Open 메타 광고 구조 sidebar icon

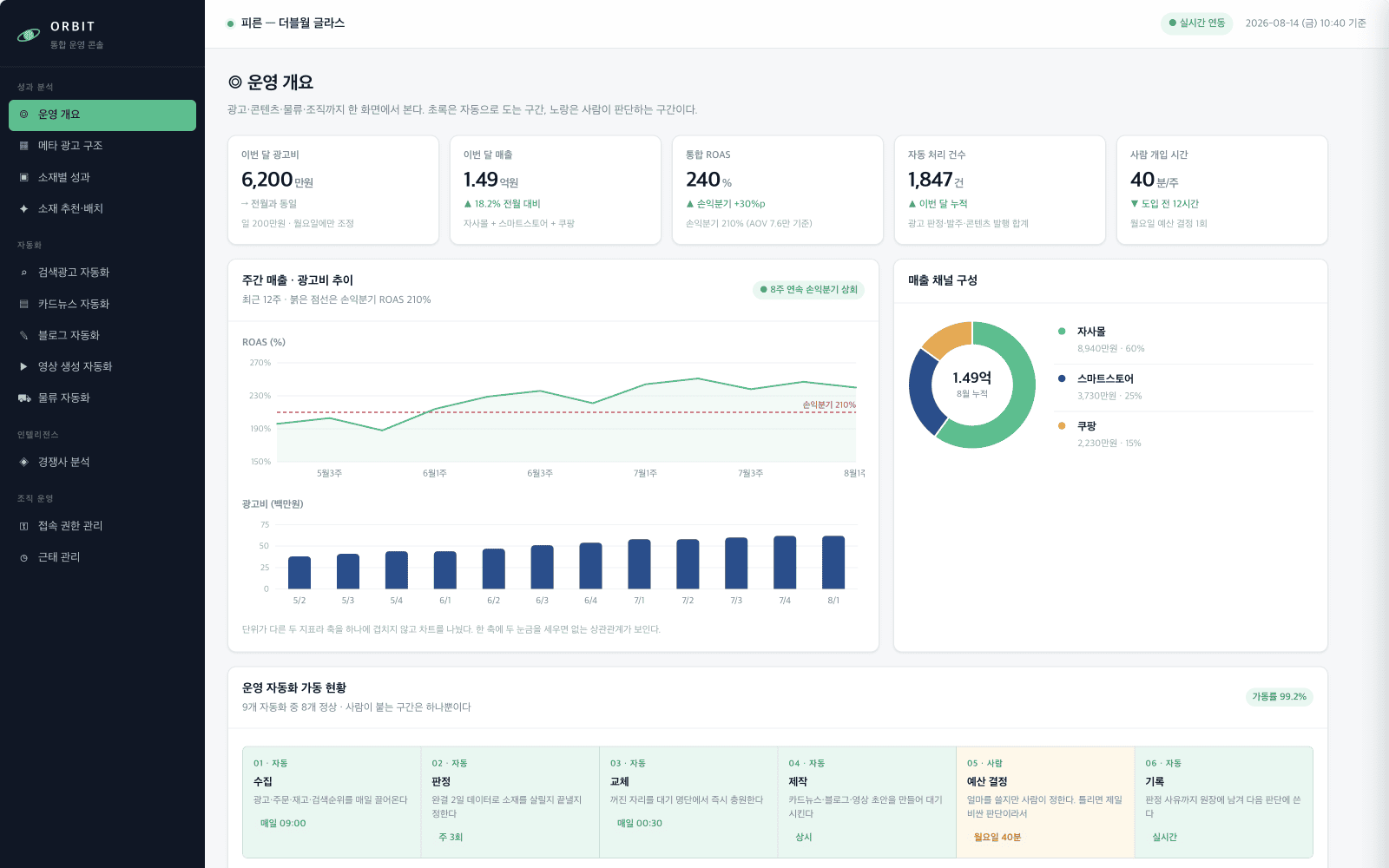point(24,146)
